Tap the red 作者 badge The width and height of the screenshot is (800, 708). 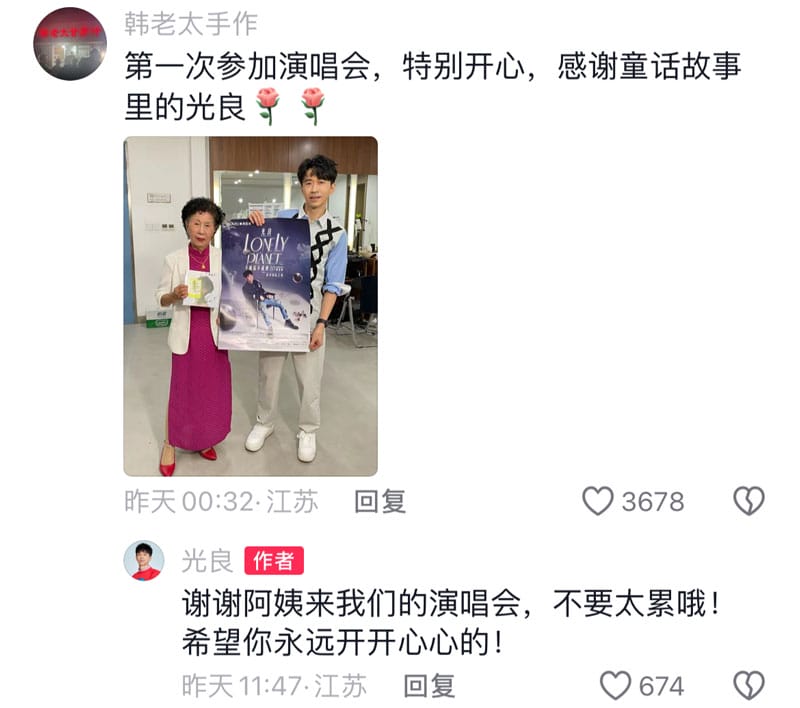point(274,561)
